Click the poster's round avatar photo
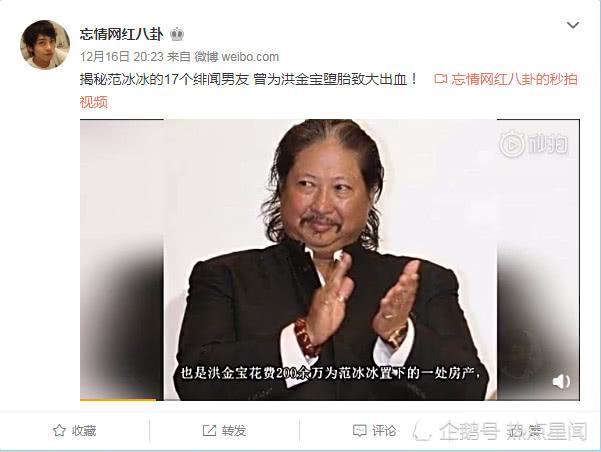 click(x=45, y=44)
